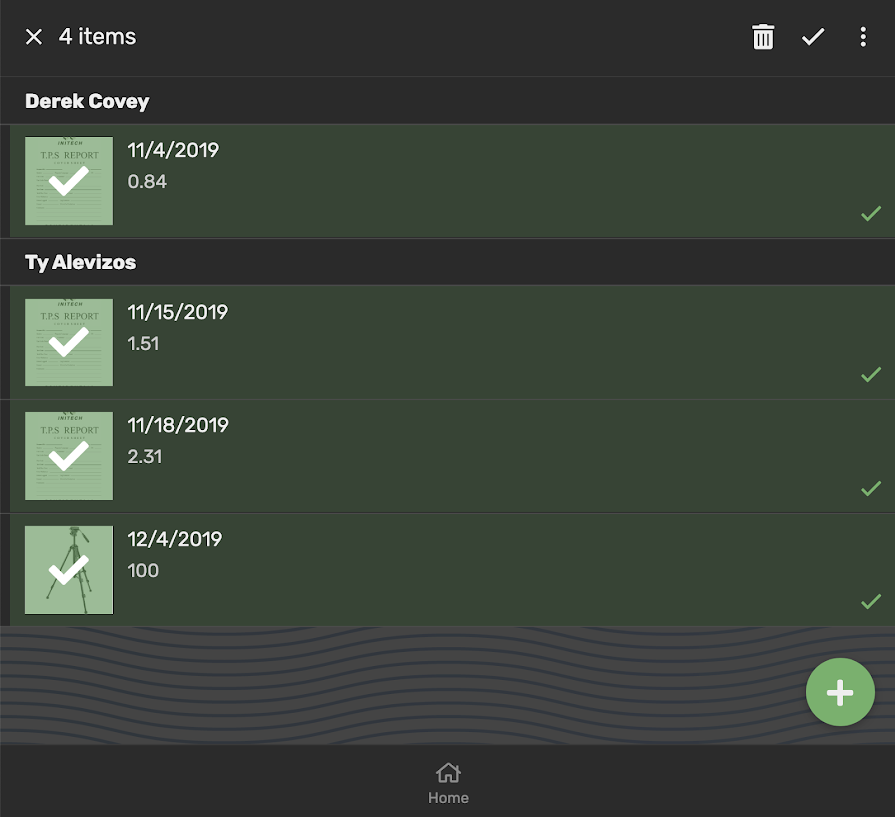
Task: Select the Ty Alevizos group header
Action: tap(448, 262)
